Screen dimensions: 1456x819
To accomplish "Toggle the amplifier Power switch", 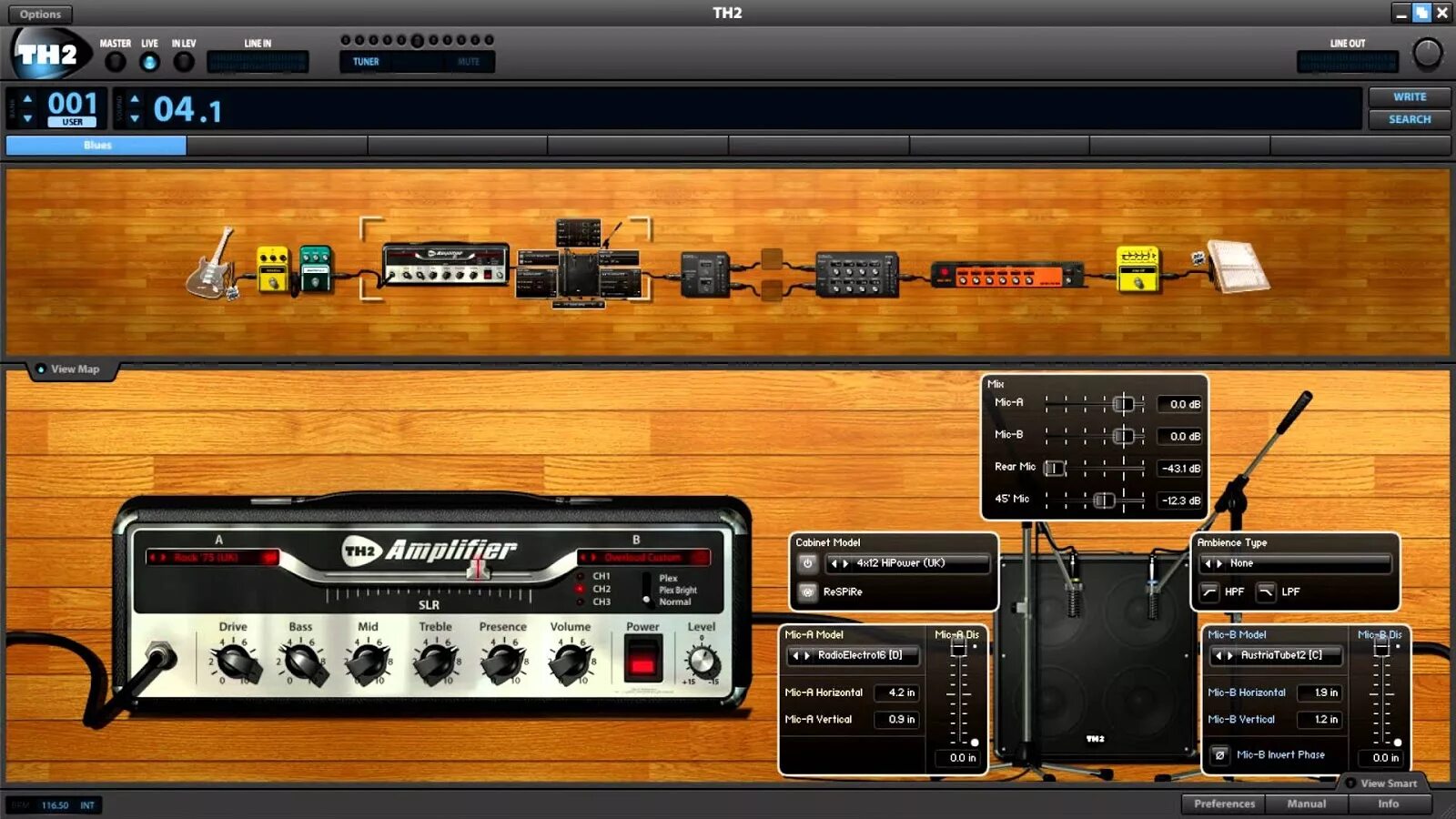I will click(x=642, y=659).
